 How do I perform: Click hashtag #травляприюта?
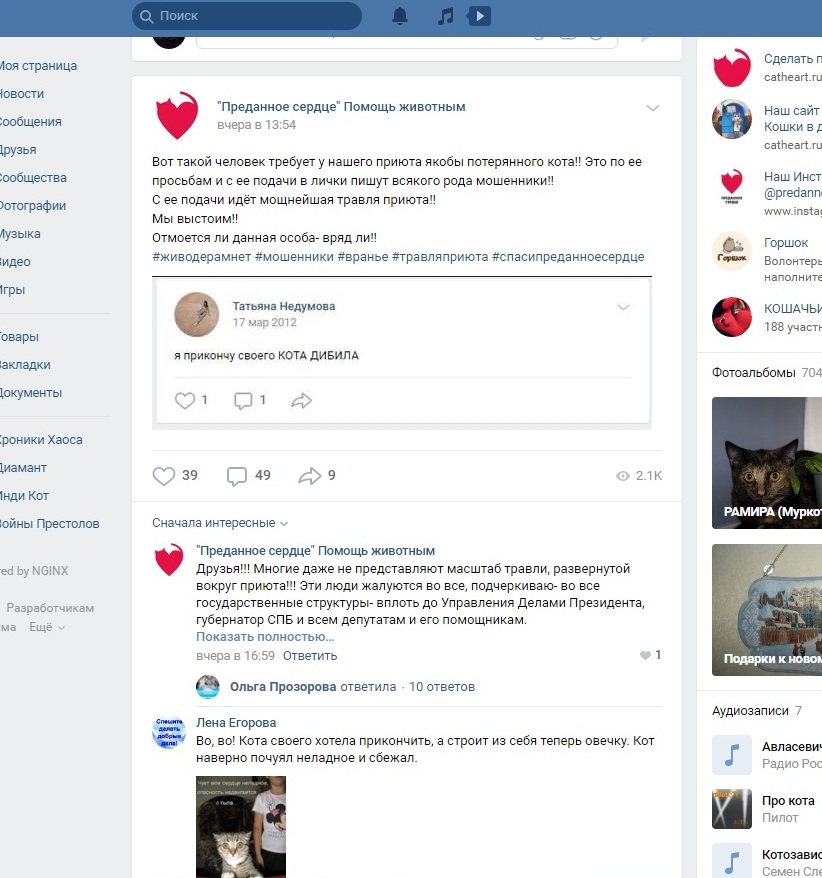440,257
